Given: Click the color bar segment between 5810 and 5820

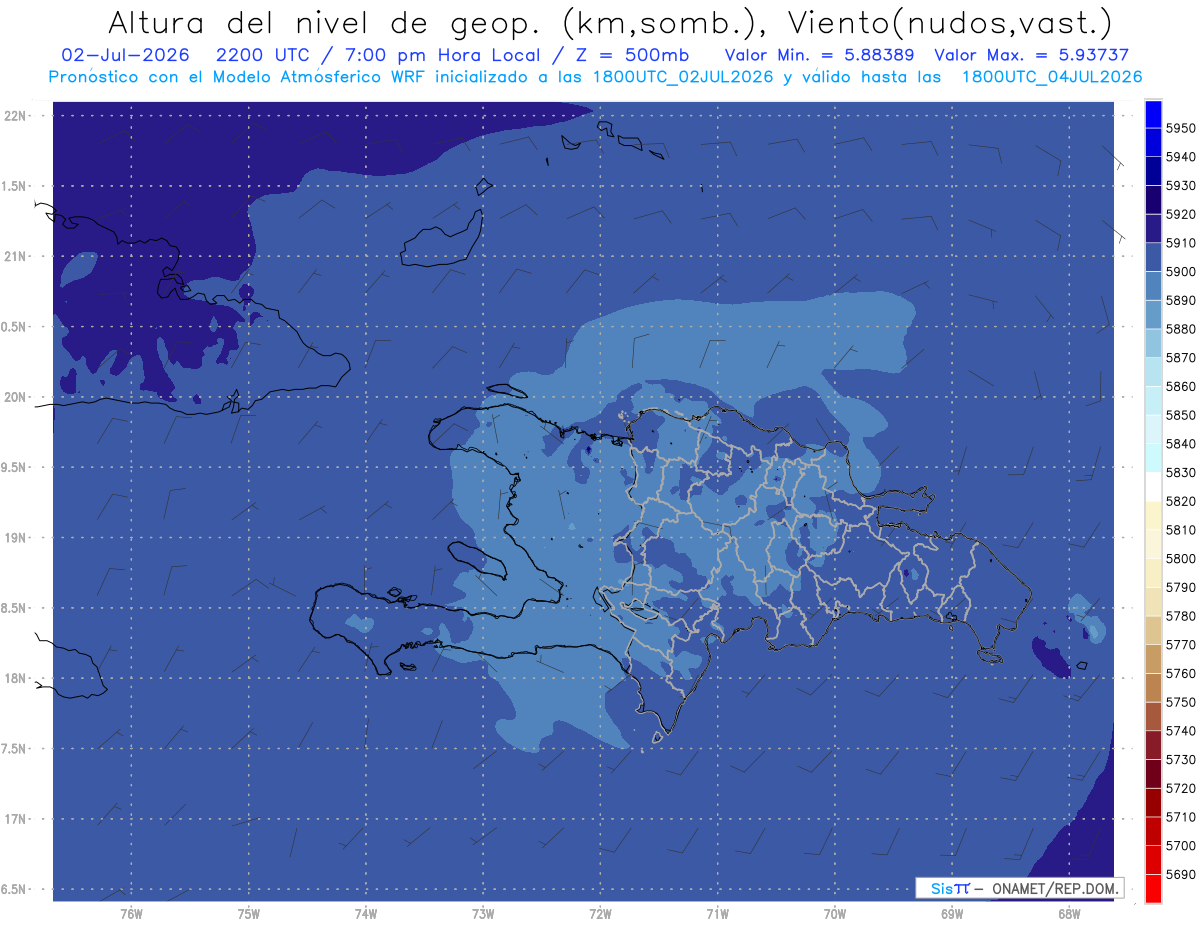Looking at the screenshot, I should click(x=1153, y=515).
